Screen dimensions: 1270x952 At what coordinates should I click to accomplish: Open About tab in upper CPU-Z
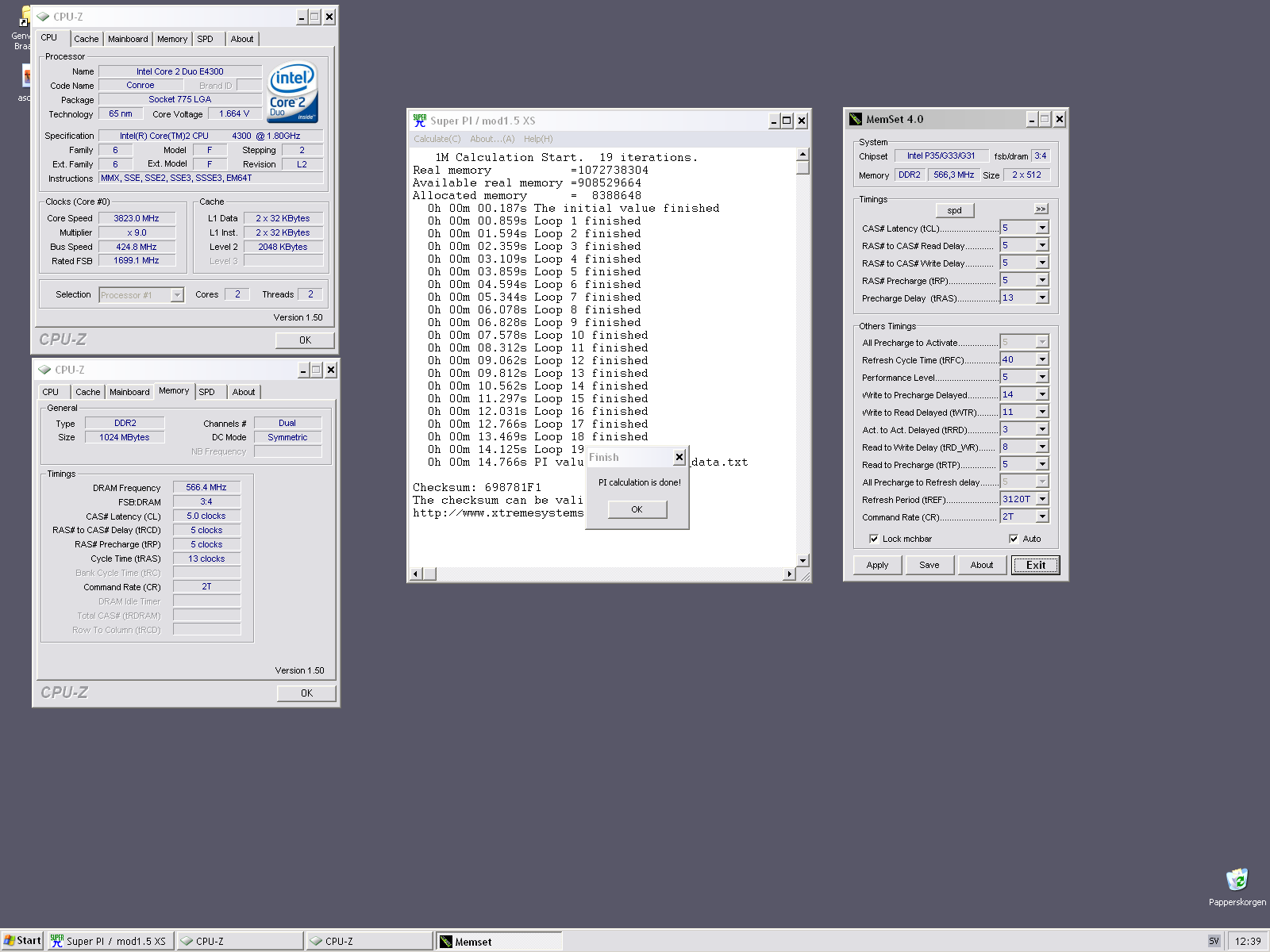(x=242, y=39)
